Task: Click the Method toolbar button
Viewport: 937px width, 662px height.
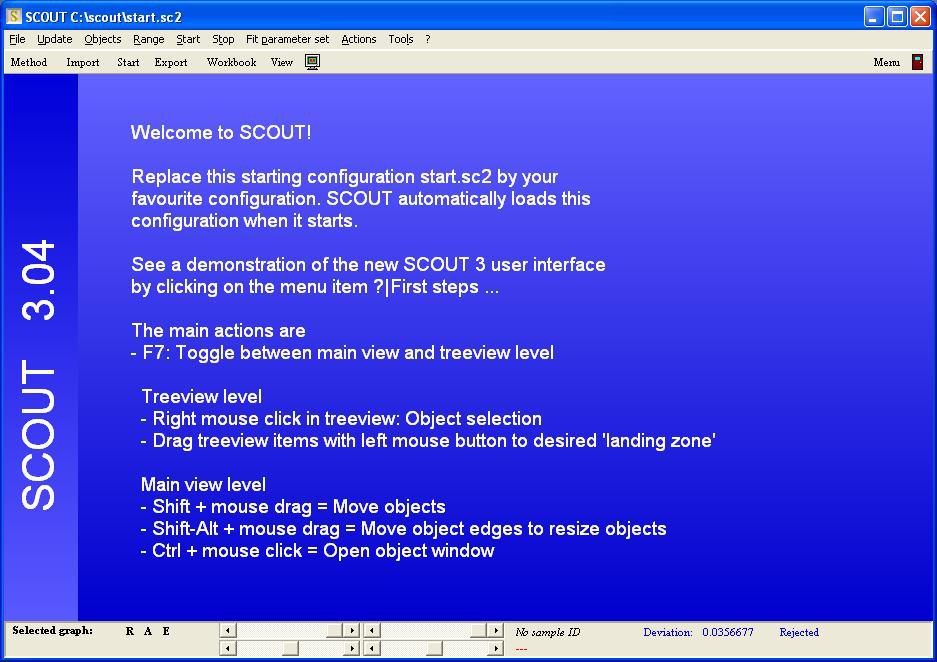Action: click(x=29, y=62)
